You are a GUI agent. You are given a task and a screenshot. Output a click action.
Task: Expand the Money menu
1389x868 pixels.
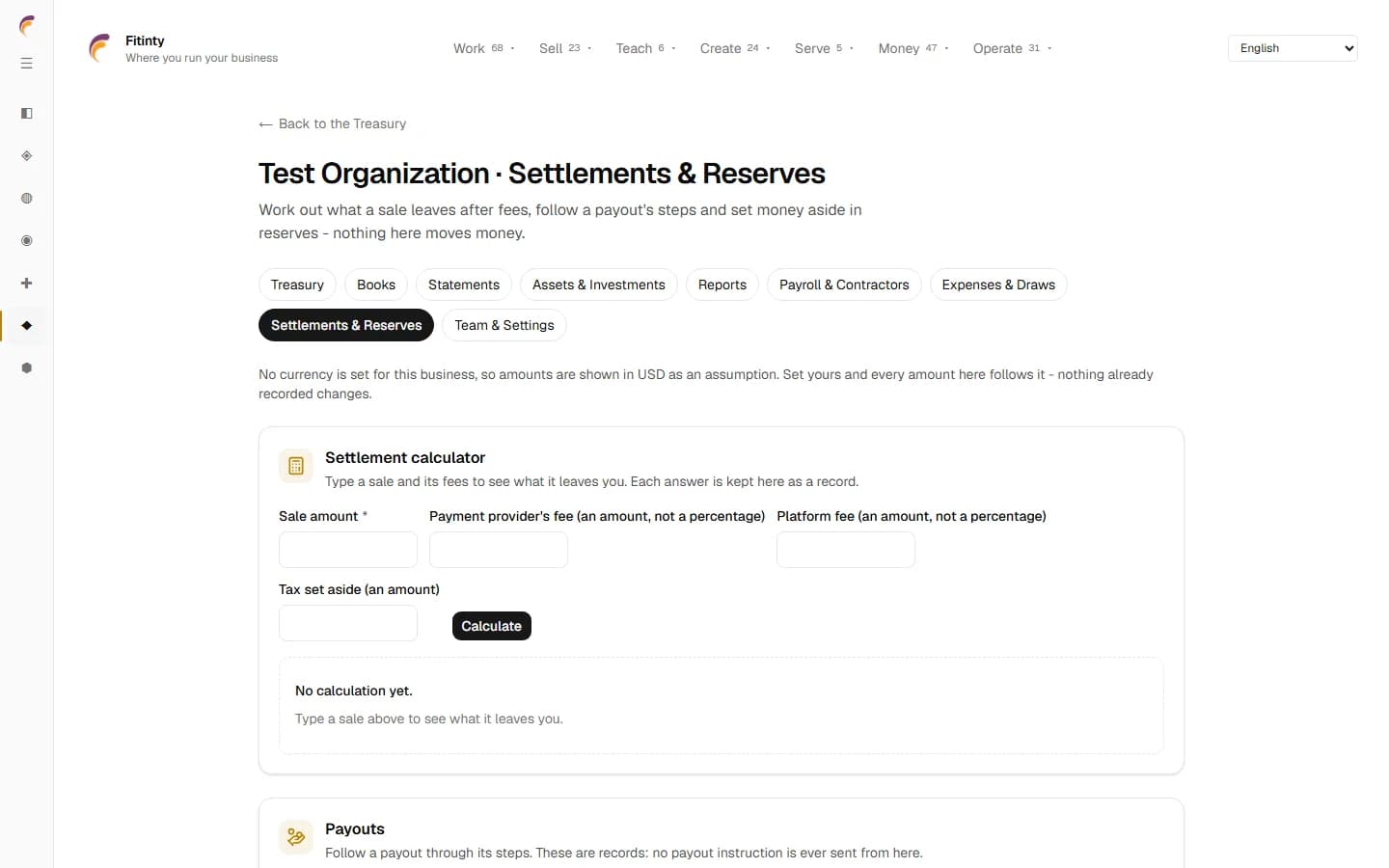913,48
